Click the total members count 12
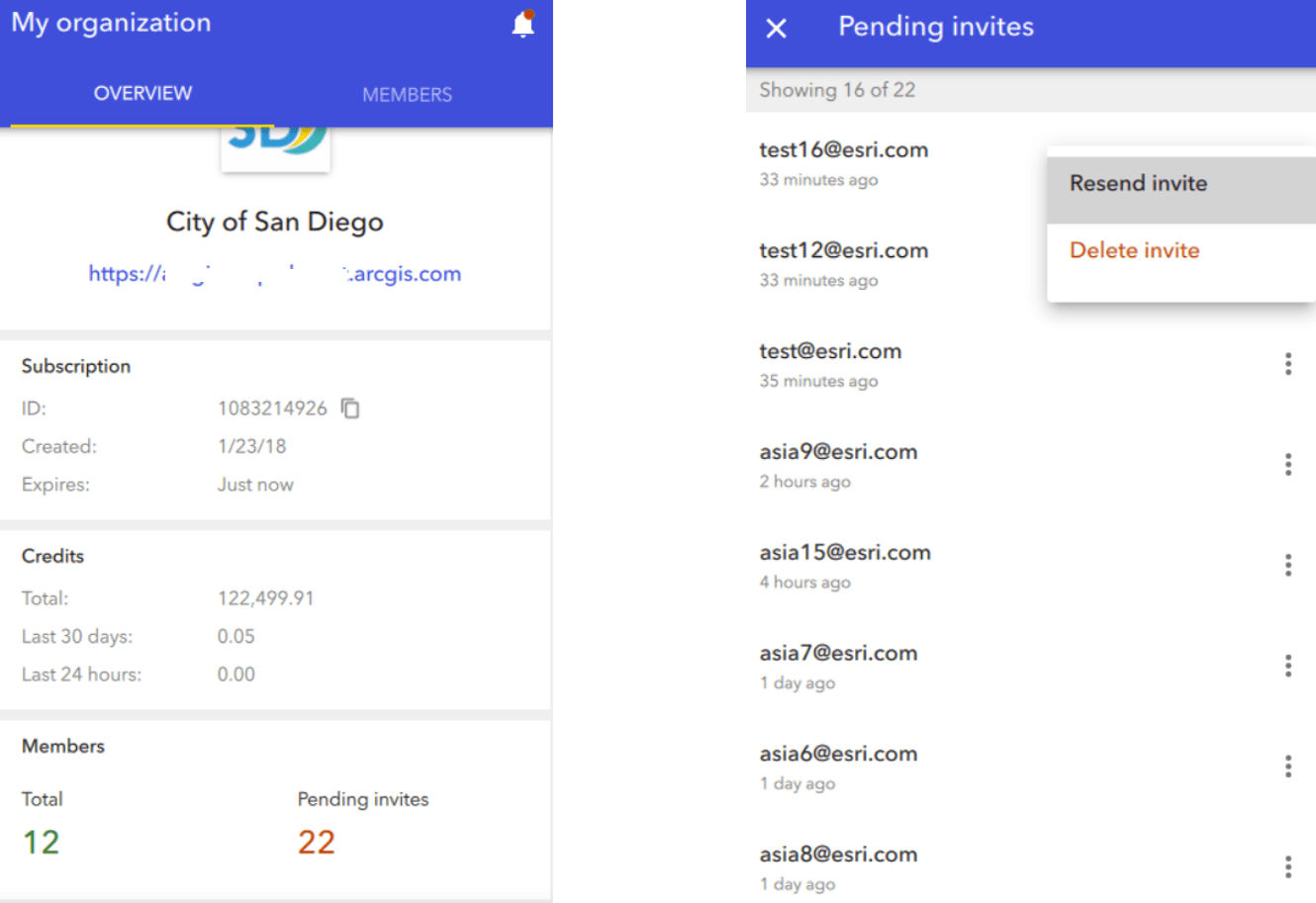The image size is (1316, 903). pos(41,843)
